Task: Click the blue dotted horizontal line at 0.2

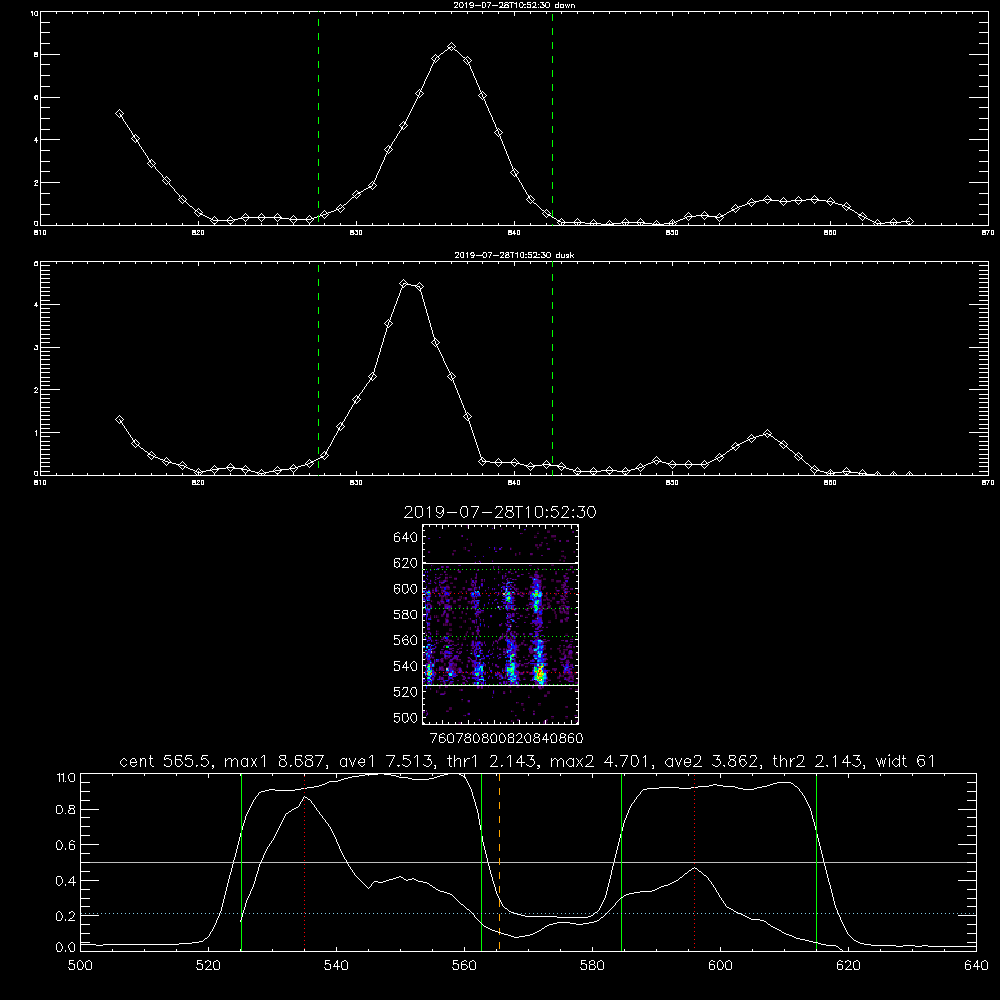Action: pyautogui.click(x=529, y=914)
